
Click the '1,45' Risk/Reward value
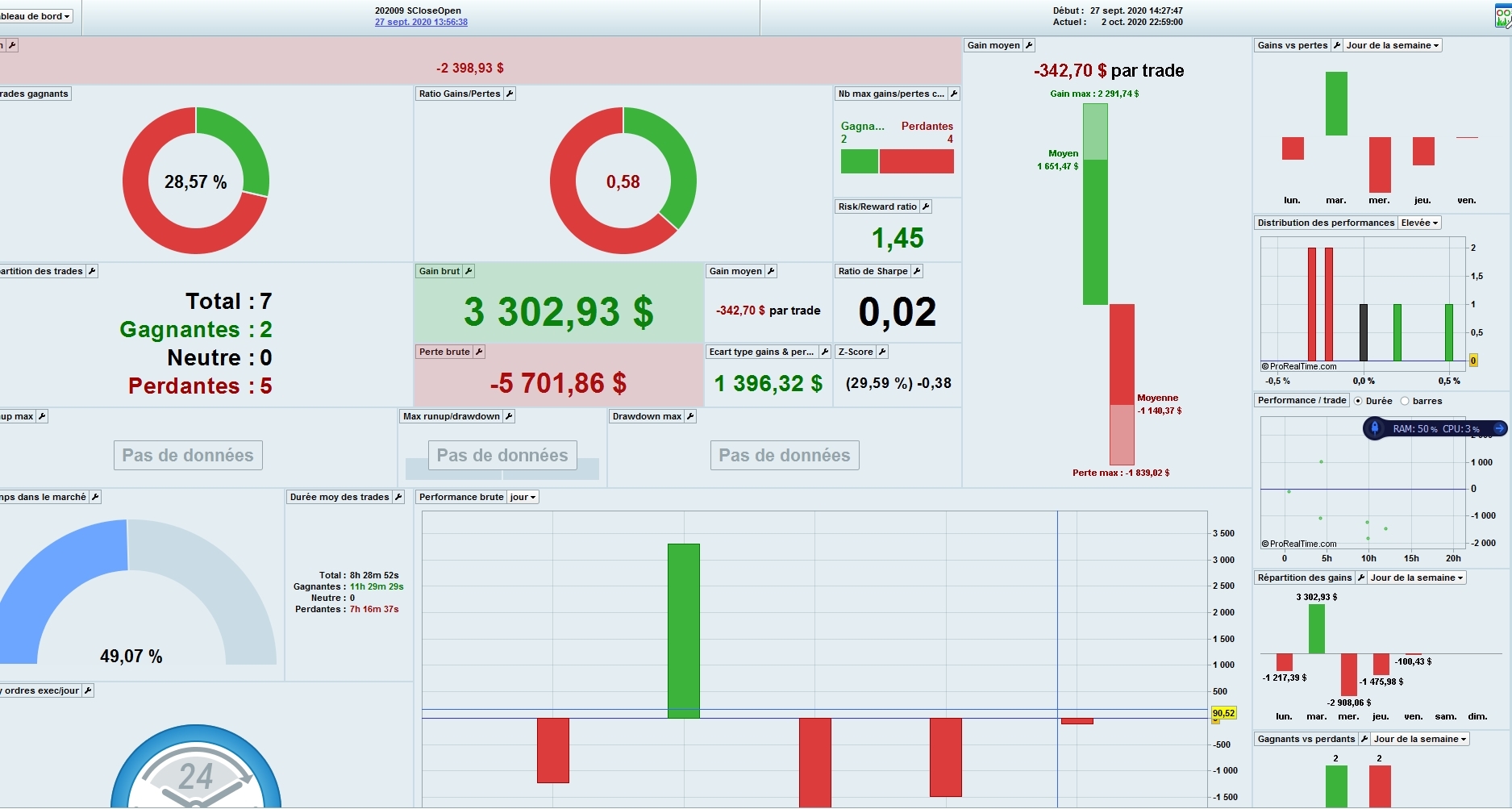(898, 238)
